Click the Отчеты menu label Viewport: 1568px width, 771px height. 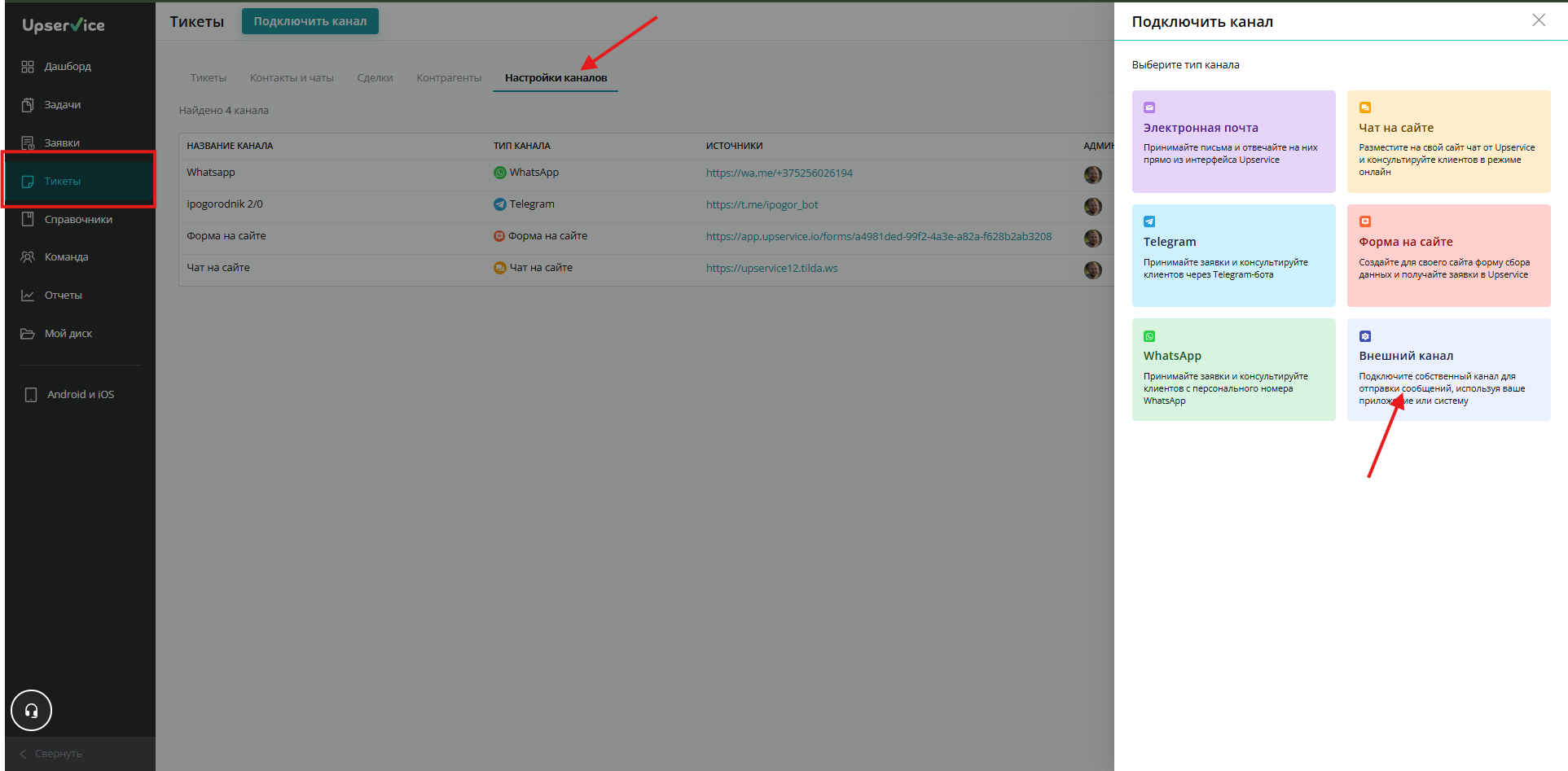[x=64, y=296]
